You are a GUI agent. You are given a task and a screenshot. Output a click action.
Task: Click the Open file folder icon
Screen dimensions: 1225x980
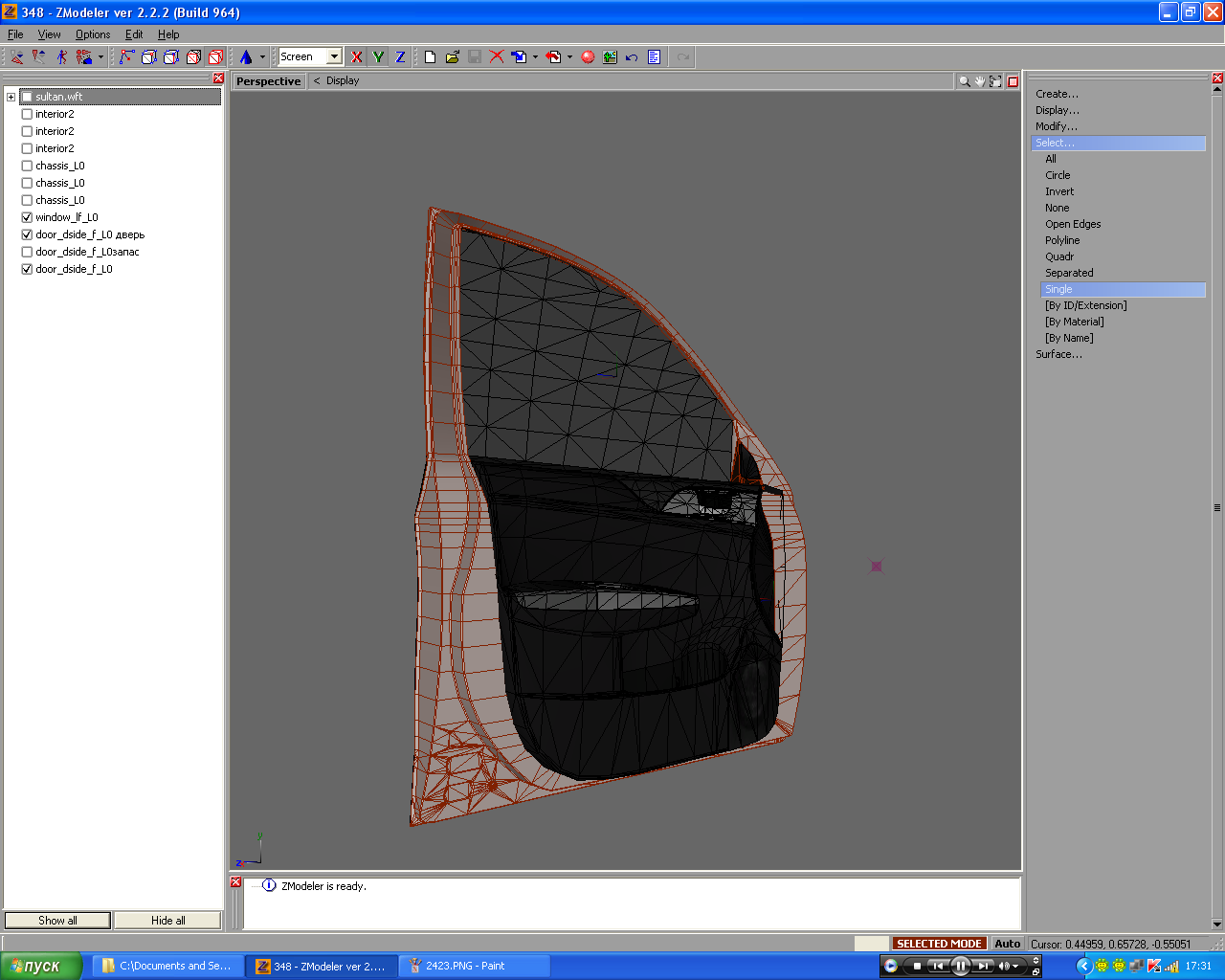[x=453, y=57]
